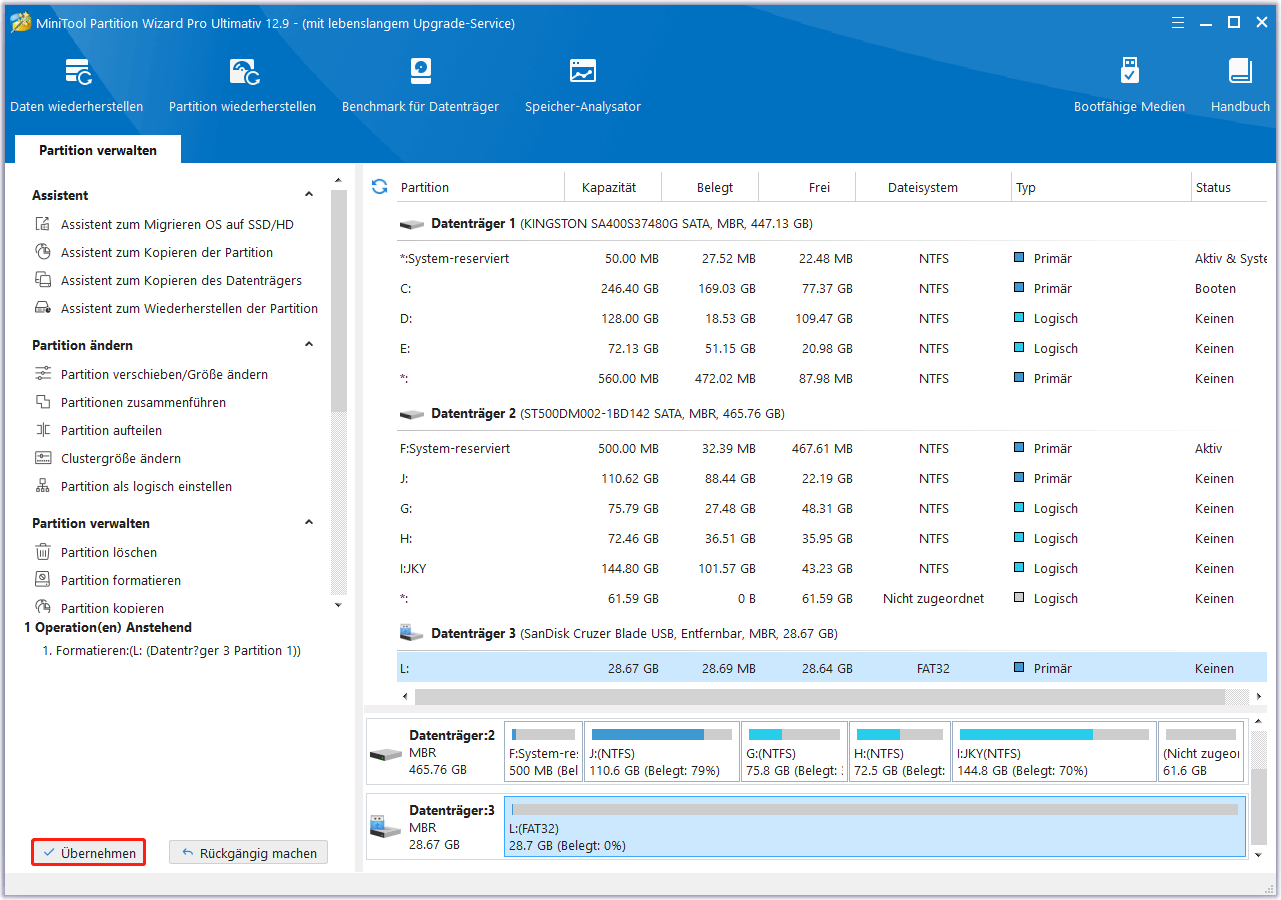Sort by Kapazität column header

[609, 188]
